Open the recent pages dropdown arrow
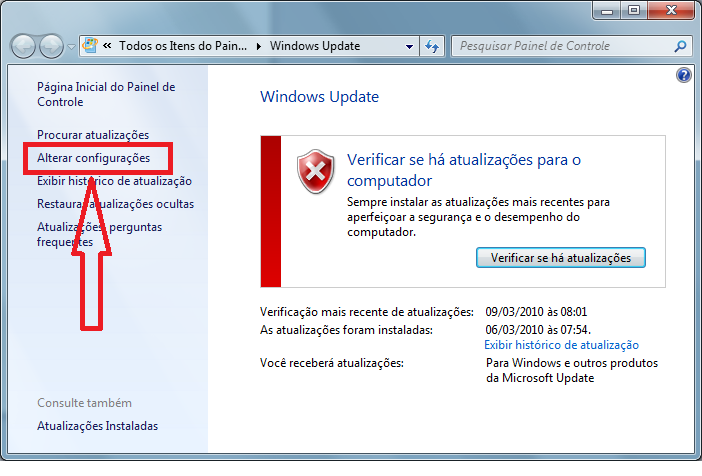 (x=71, y=47)
